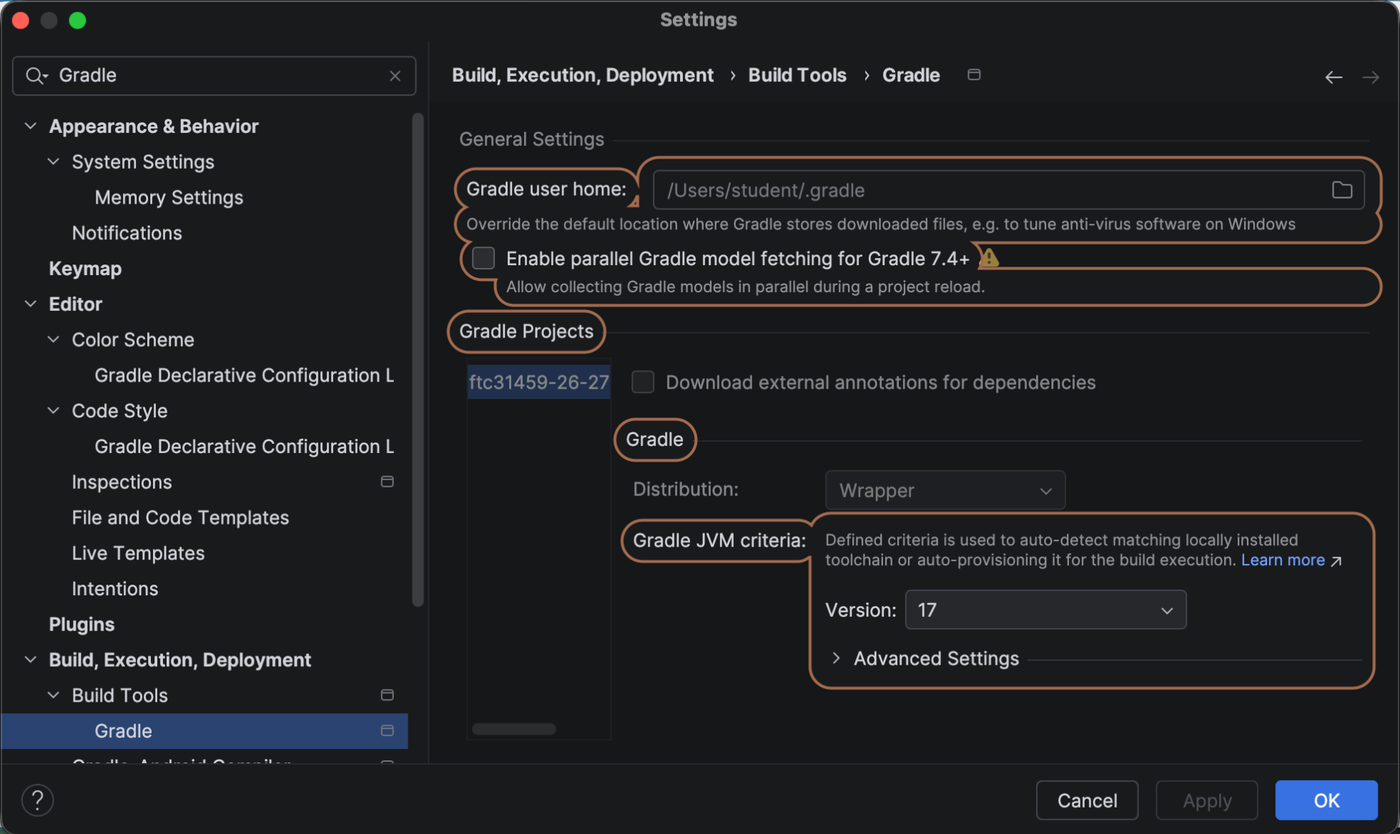Open search options magnifier icon
This screenshot has width=1400, height=834.
coord(37,76)
